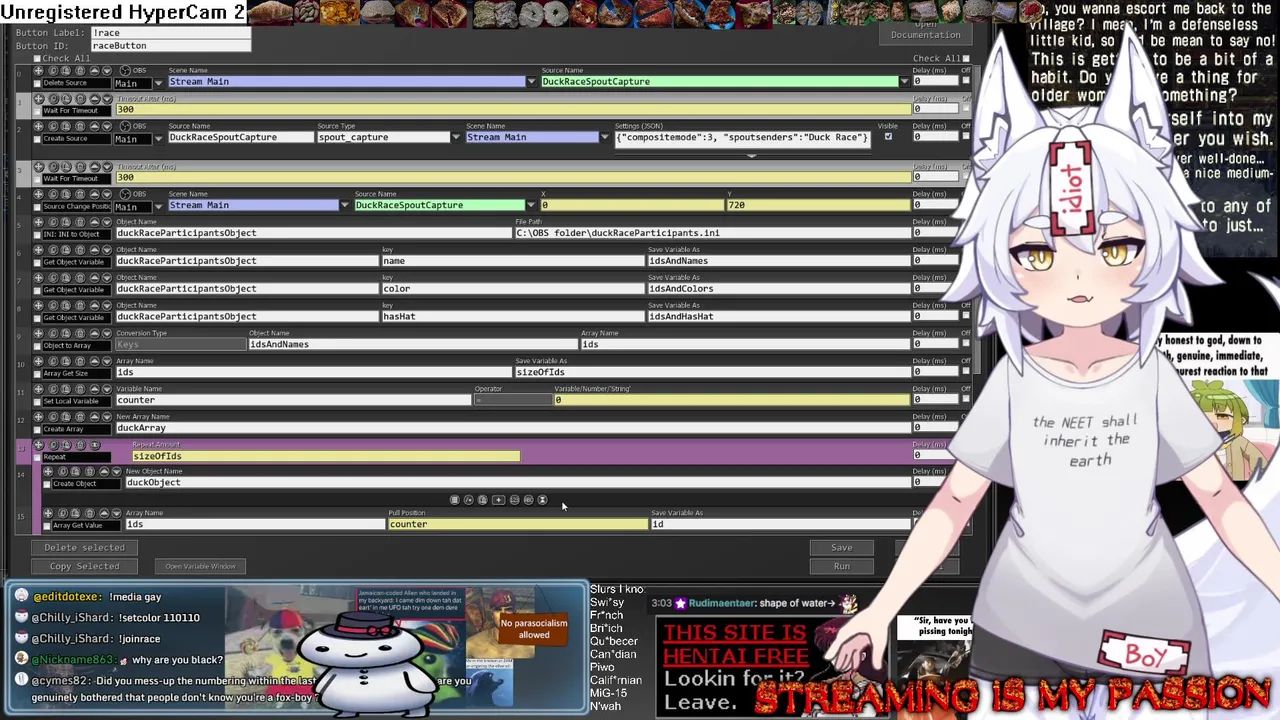Click the Pull Position field containing counter
The height and width of the screenshot is (720, 1280).
click(x=517, y=524)
